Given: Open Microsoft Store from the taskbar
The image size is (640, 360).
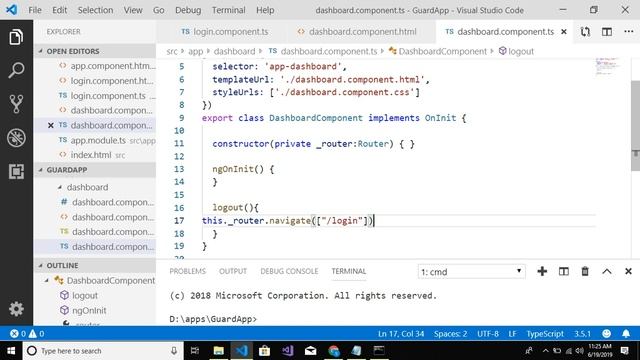Looking at the screenshot, I should (264, 351).
